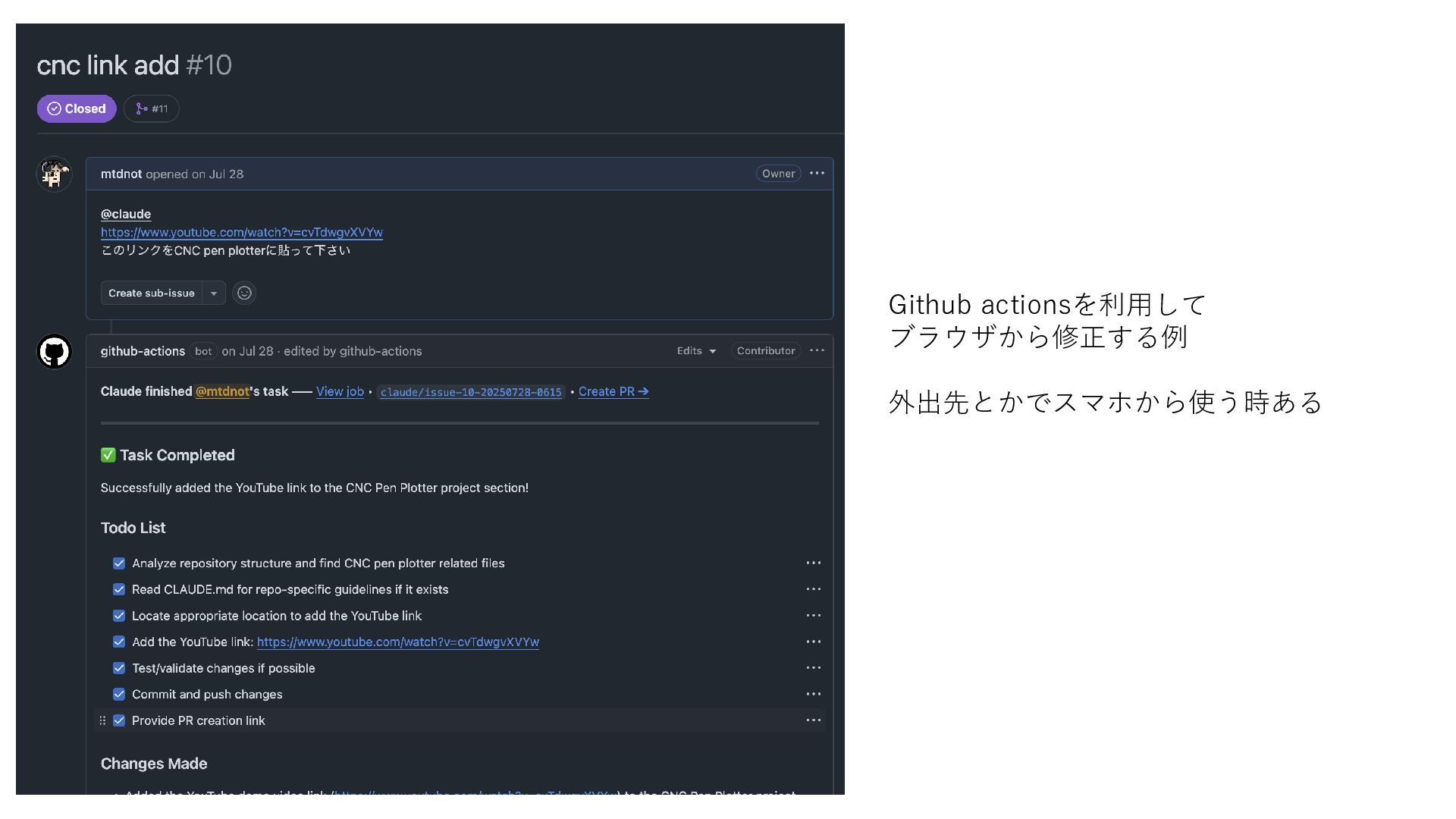This screenshot has height=819, width=1456.
Task: Follow the 'Create PR' link
Action: click(x=613, y=392)
